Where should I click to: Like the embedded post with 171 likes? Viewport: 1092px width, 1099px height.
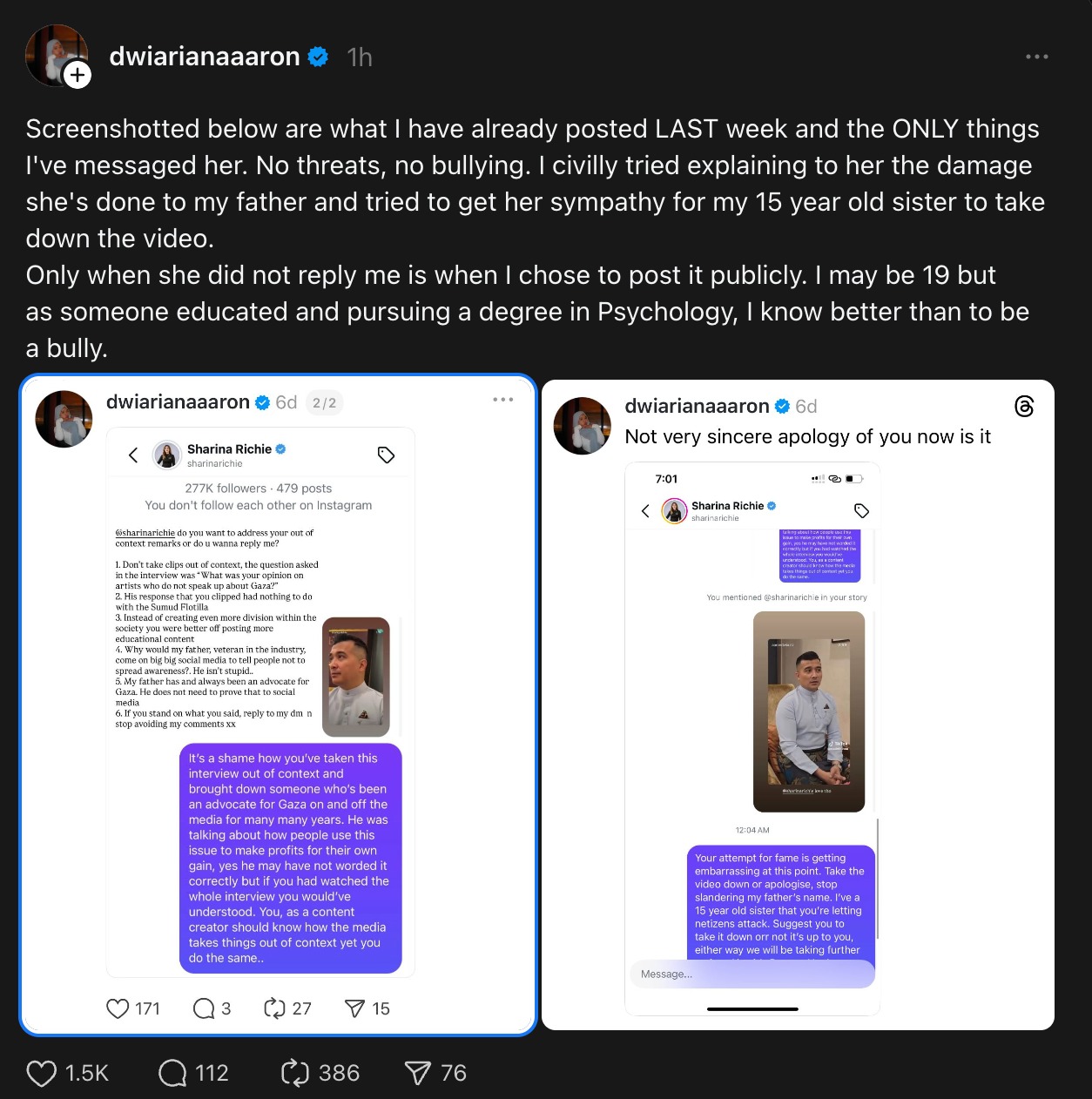118,1008
